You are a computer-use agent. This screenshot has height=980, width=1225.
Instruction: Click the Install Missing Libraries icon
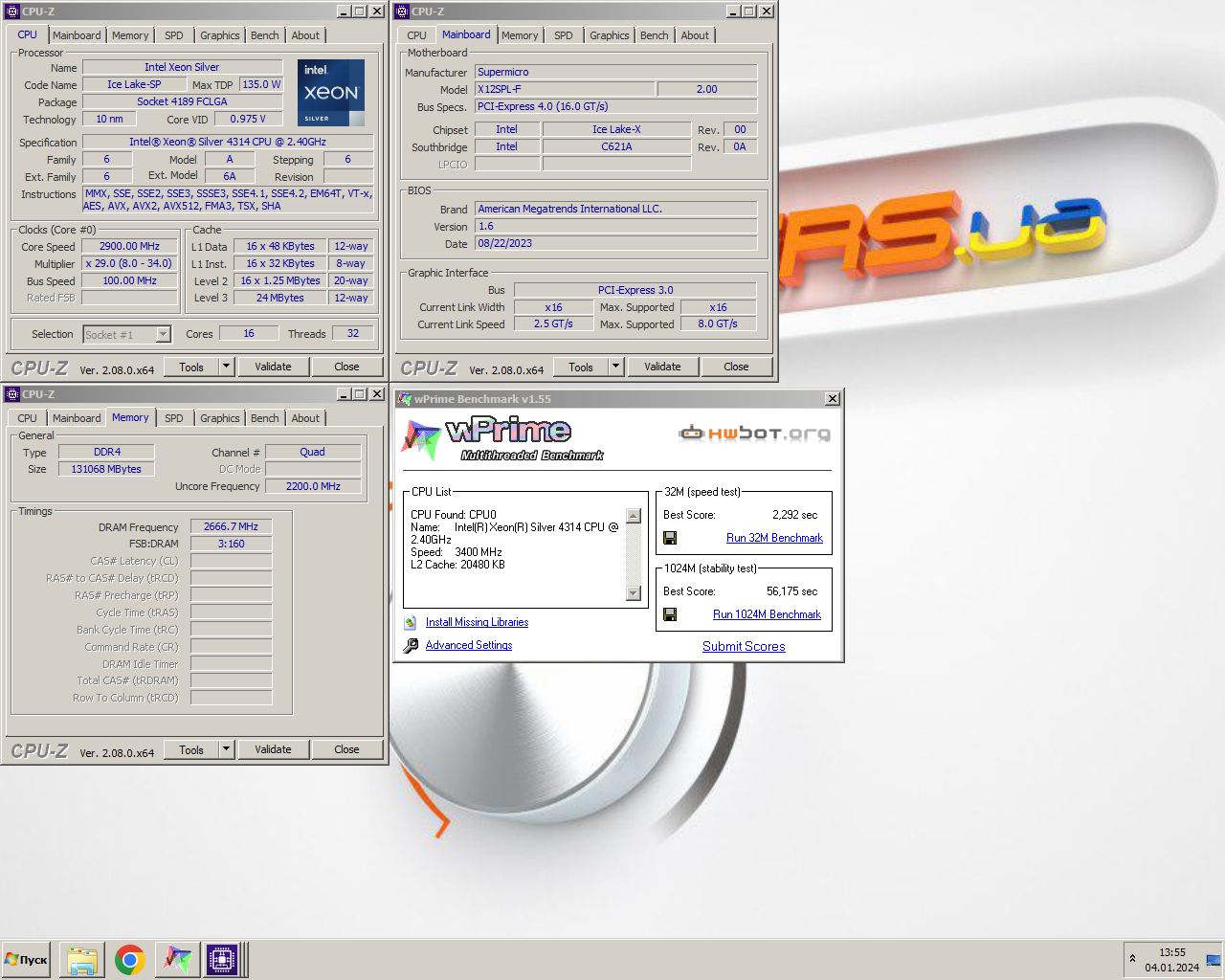point(411,622)
